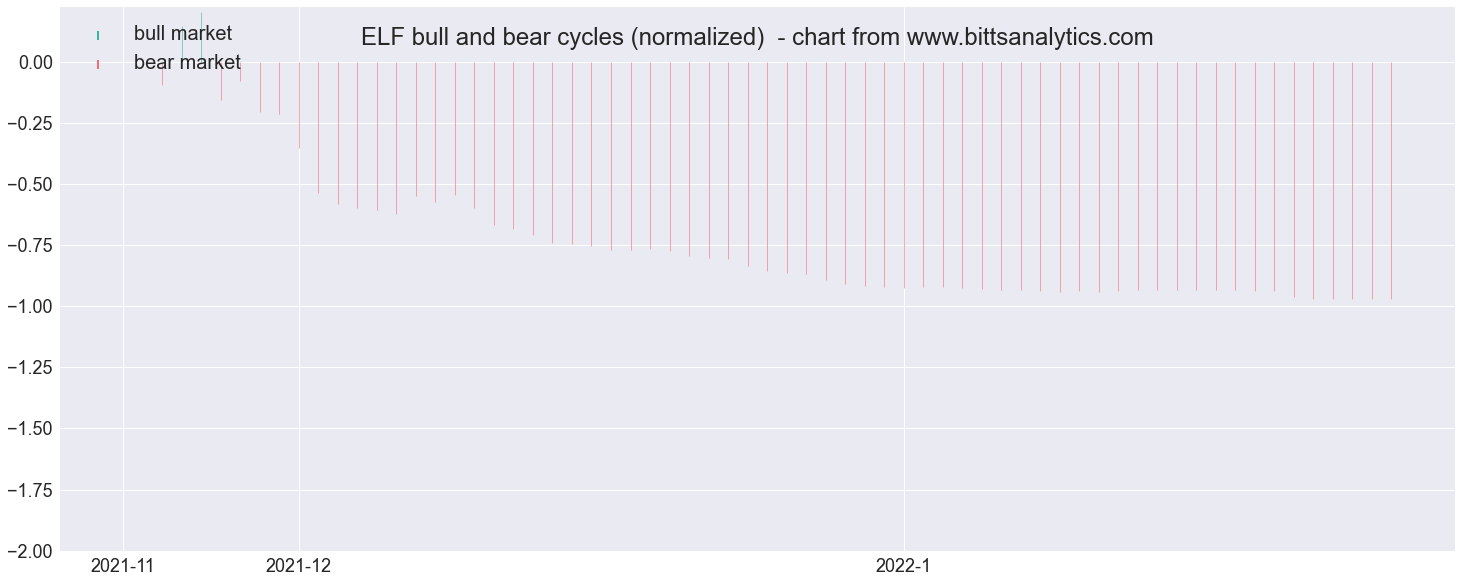Click the bull market legend marker
Image resolution: width=1462 pixels, height=583 pixels.
tap(98, 35)
